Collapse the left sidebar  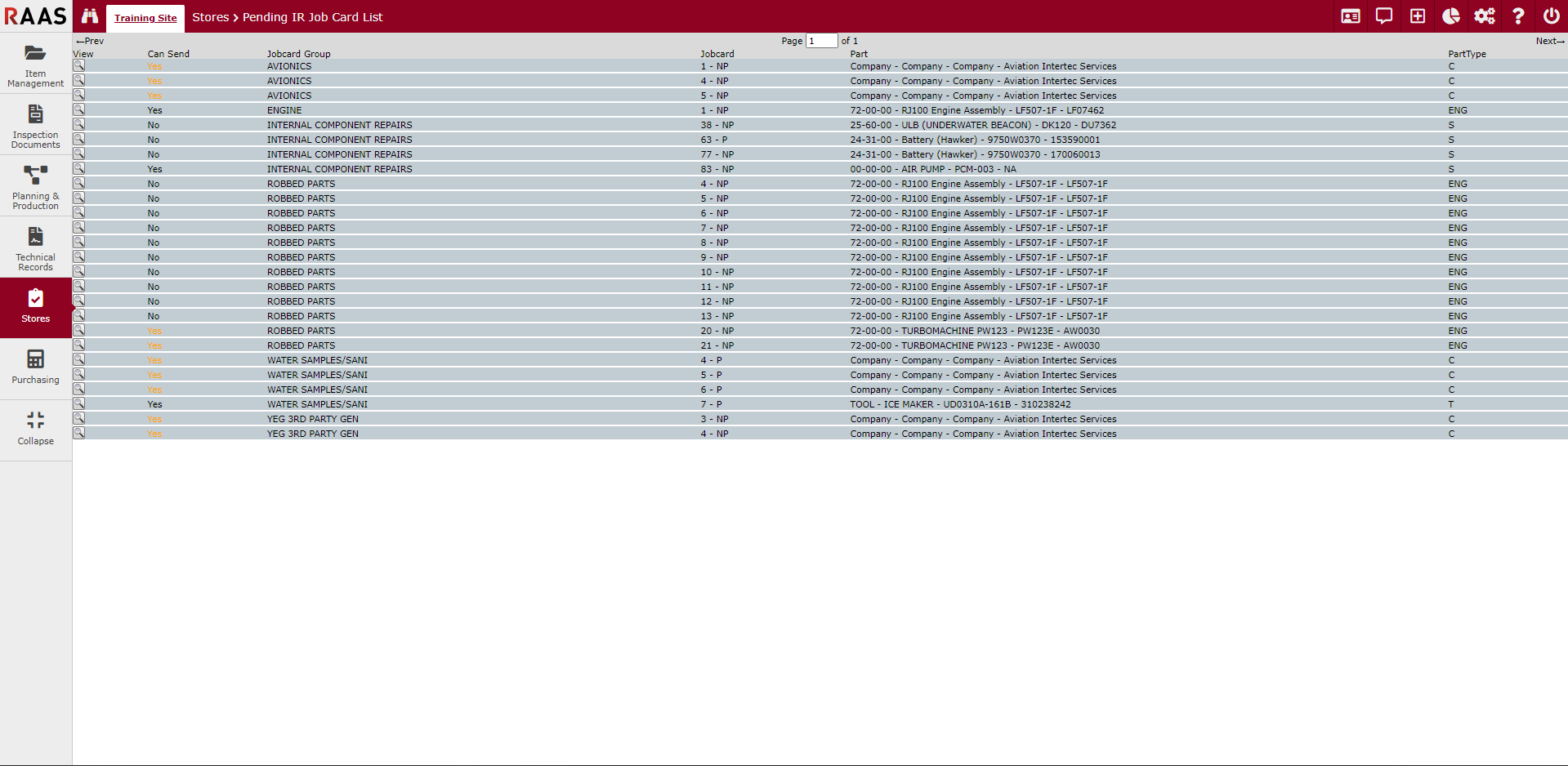pyautogui.click(x=35, y=429)
